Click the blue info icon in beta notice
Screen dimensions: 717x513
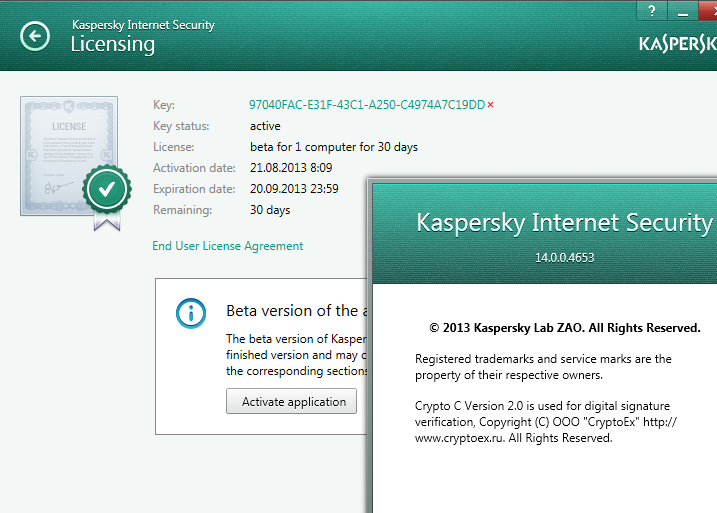[191, 313]
